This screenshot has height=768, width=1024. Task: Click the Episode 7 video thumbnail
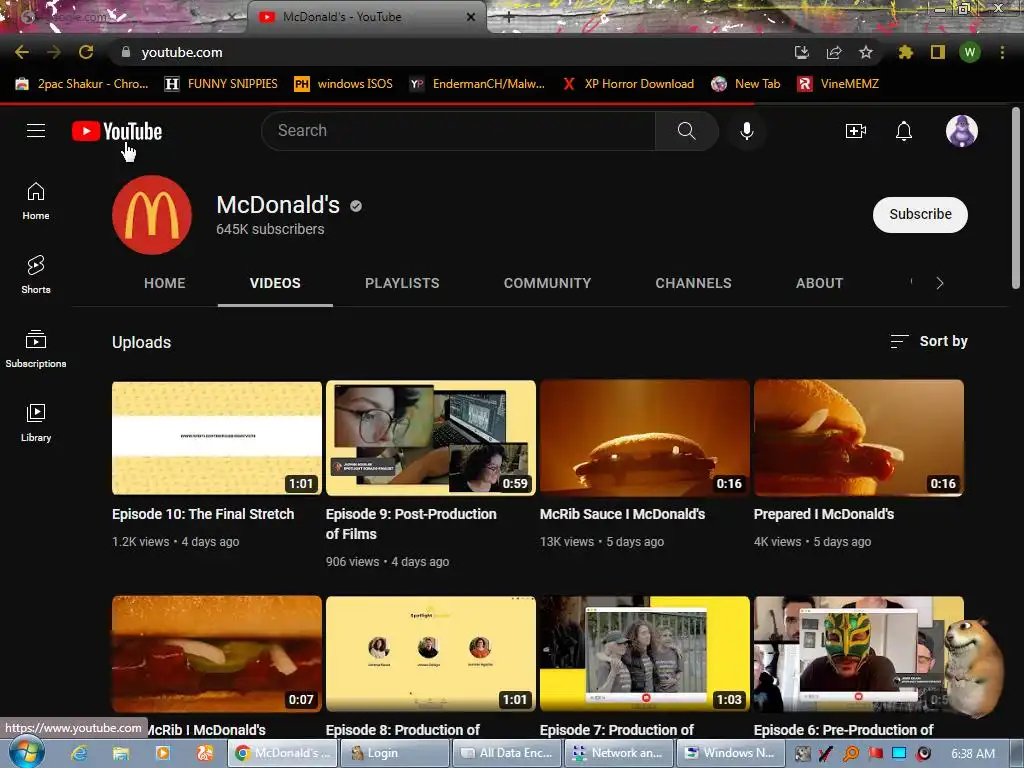tap(645, 654)
